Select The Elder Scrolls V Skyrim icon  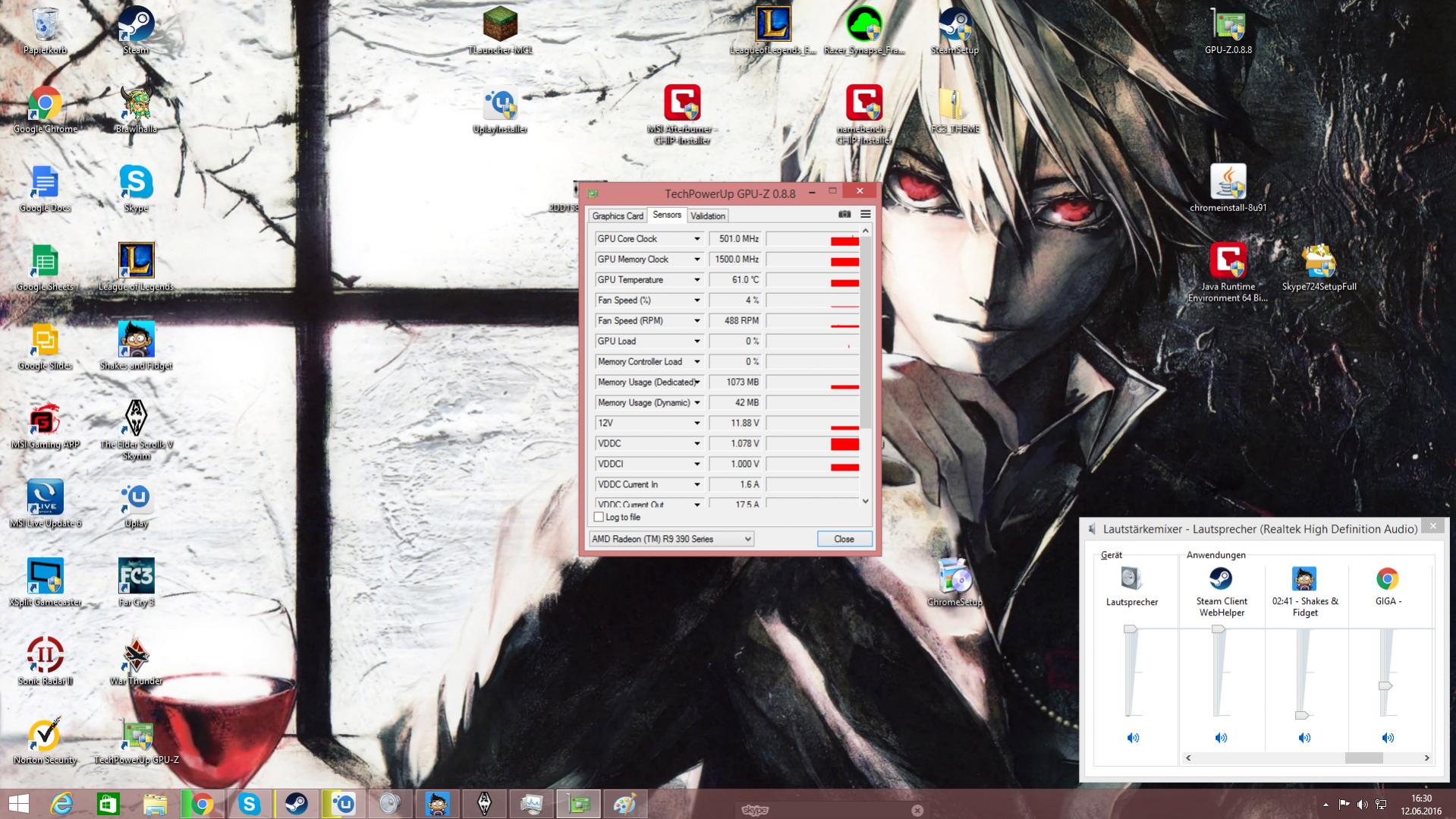point(137,430)
